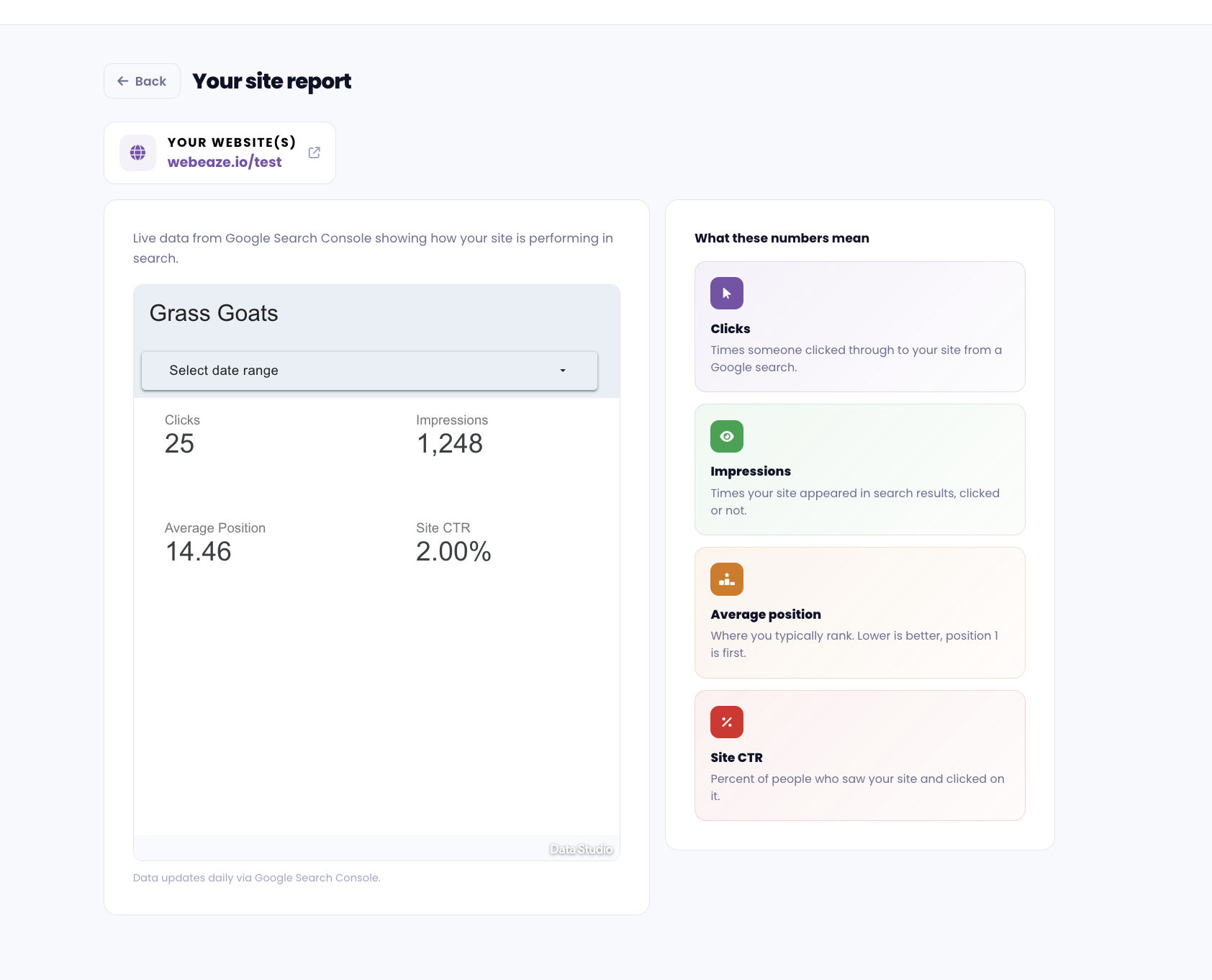Click the Average Position metric label
This screenshot has width=1212, height=980.
215,528
